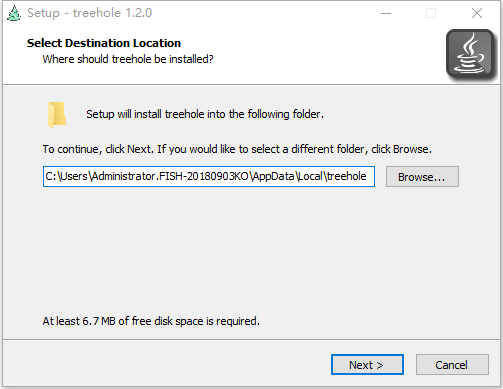Click the greyed-out maximize button
Viewport: 503px width, 389px height.
click(431, 13)
